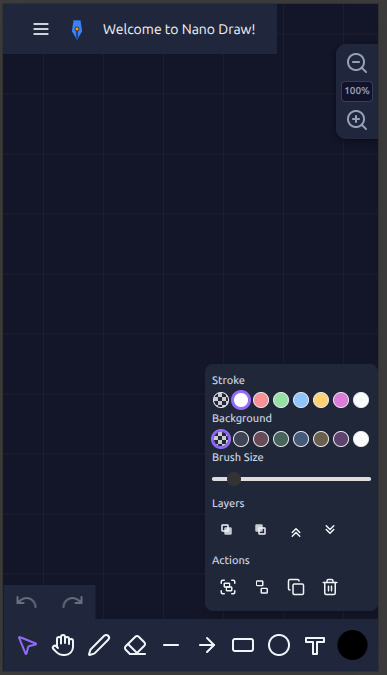The image size is (387, 675).
Task: Activate the selection arrow tool
Action: pos(27,645)
